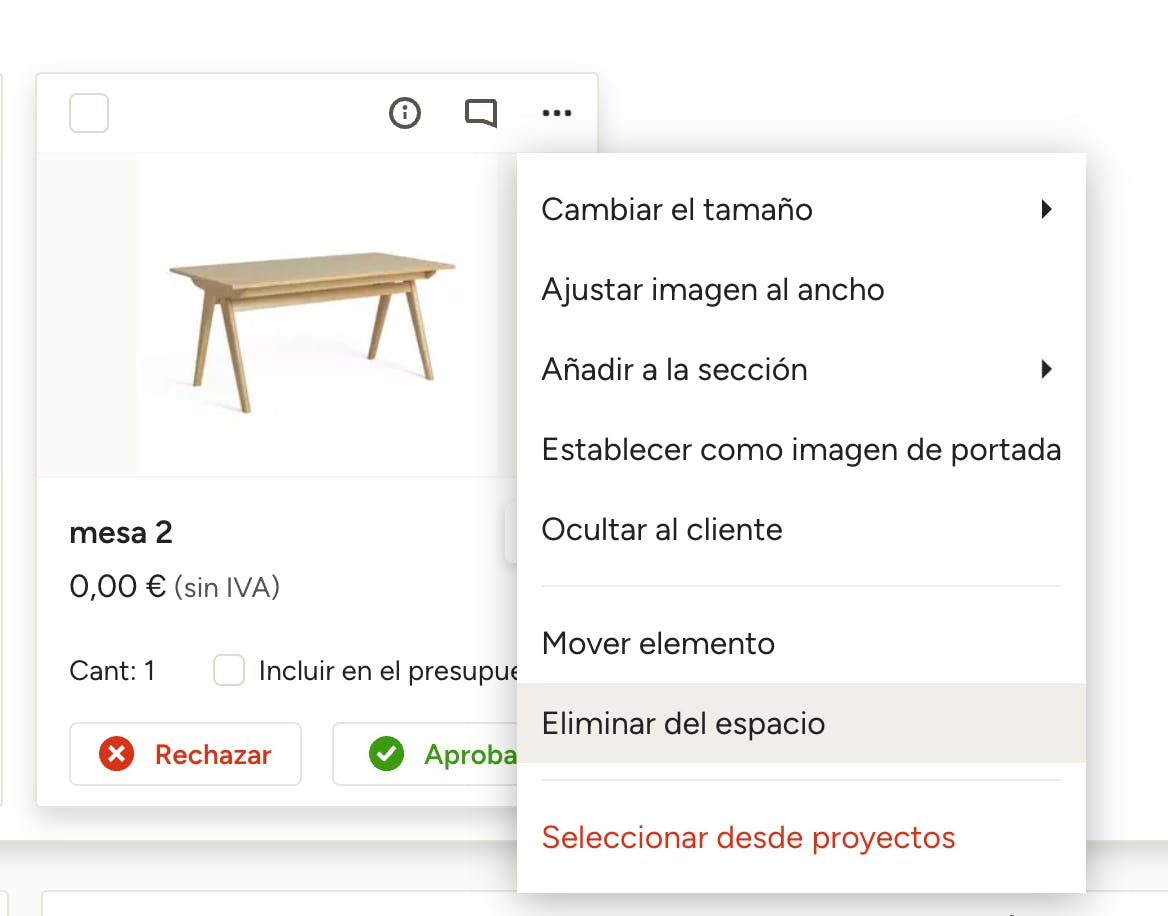
Task: Tick the card selection checkbox
Action: tap(89, 113)
